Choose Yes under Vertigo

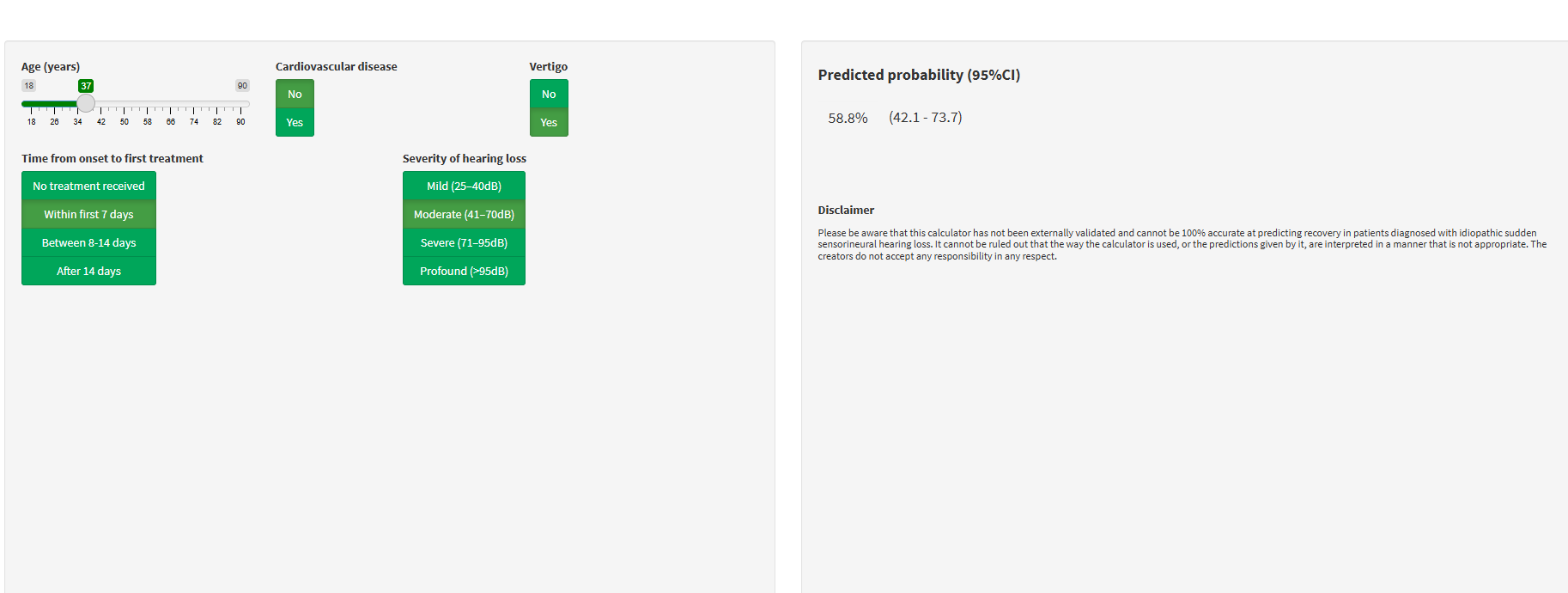[x=549, y=122]
